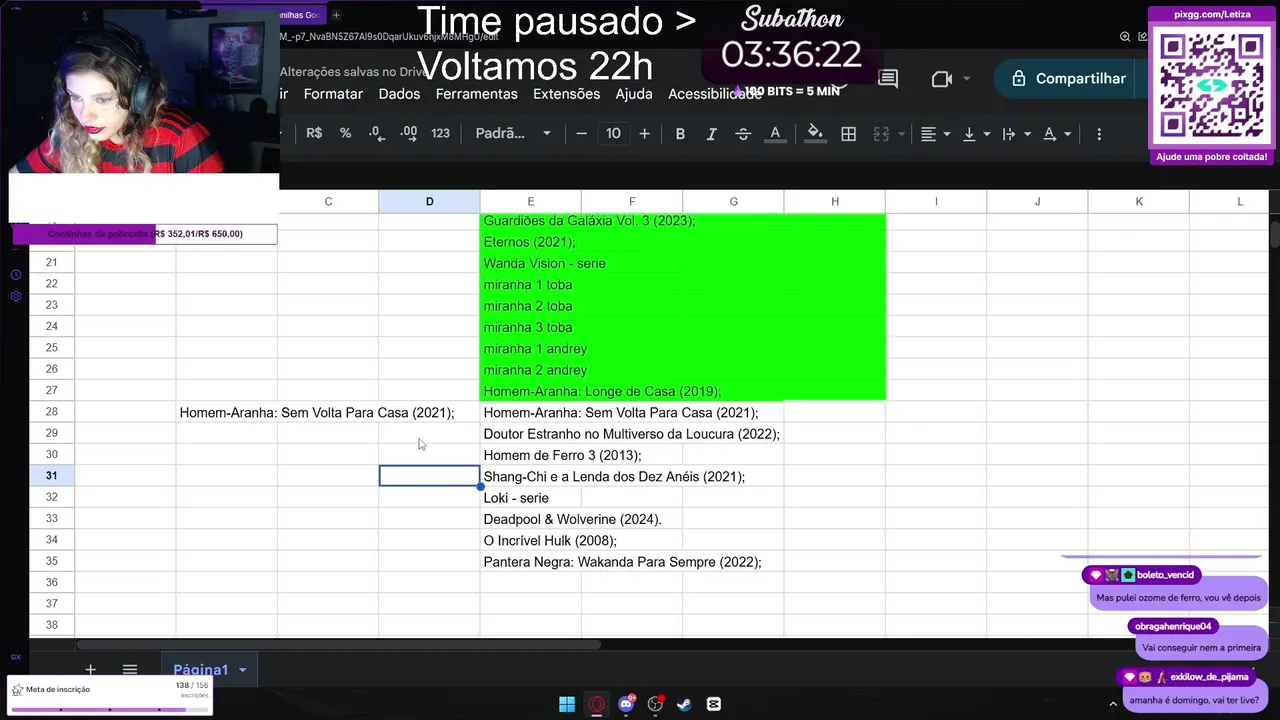Open the Acessibilidade menu
The height and width of the screenshot is (720, 1280).
click(x=714, y=93)
